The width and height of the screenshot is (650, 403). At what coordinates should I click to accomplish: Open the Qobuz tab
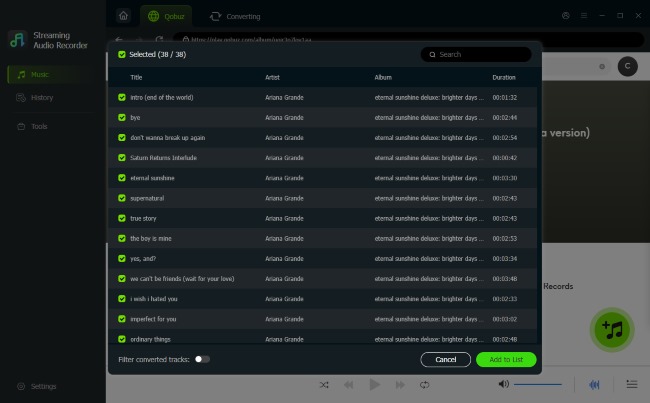[x=166, y=16]
